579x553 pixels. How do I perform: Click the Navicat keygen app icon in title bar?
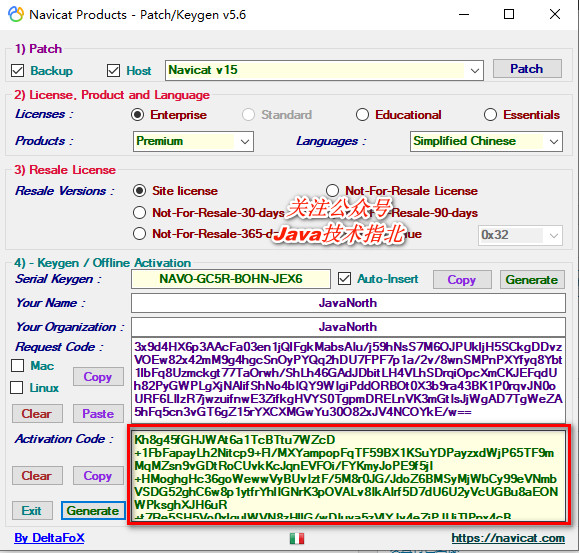pos(16,14)
